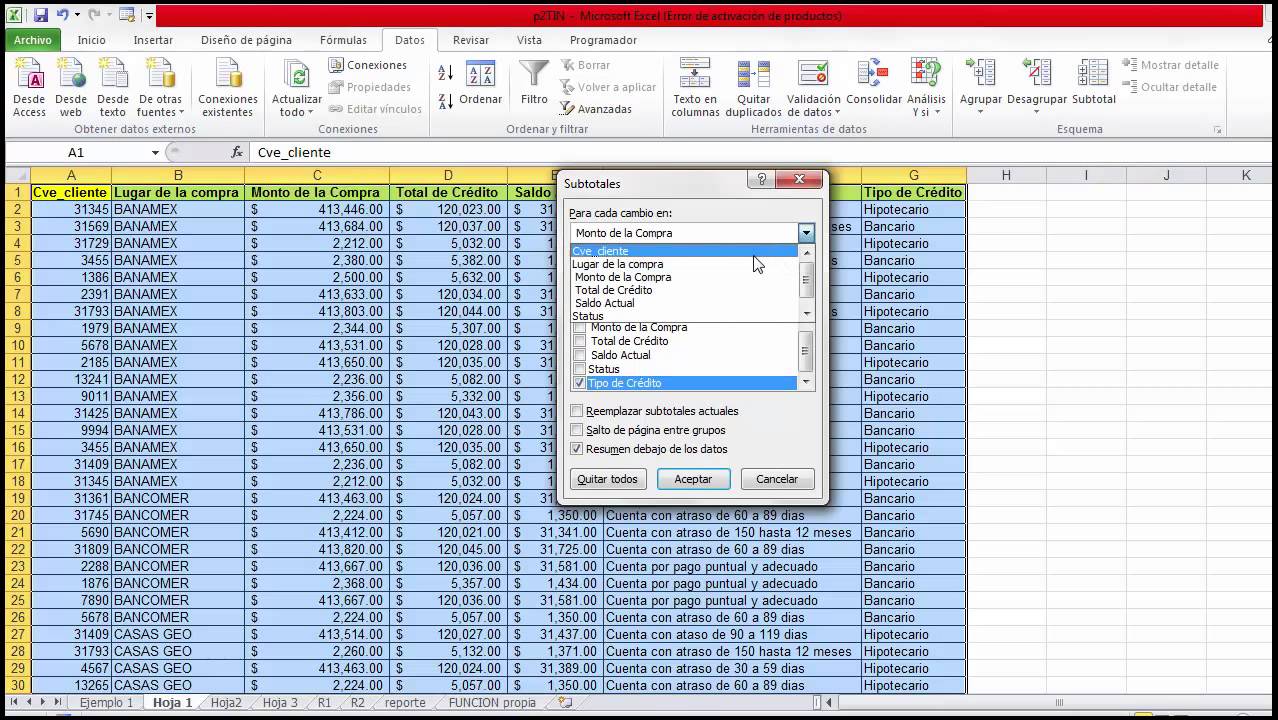The image size is (1278, 720).
Task: Click Texto en columnas
Action: pyautogui.click(x=695, y=88)
